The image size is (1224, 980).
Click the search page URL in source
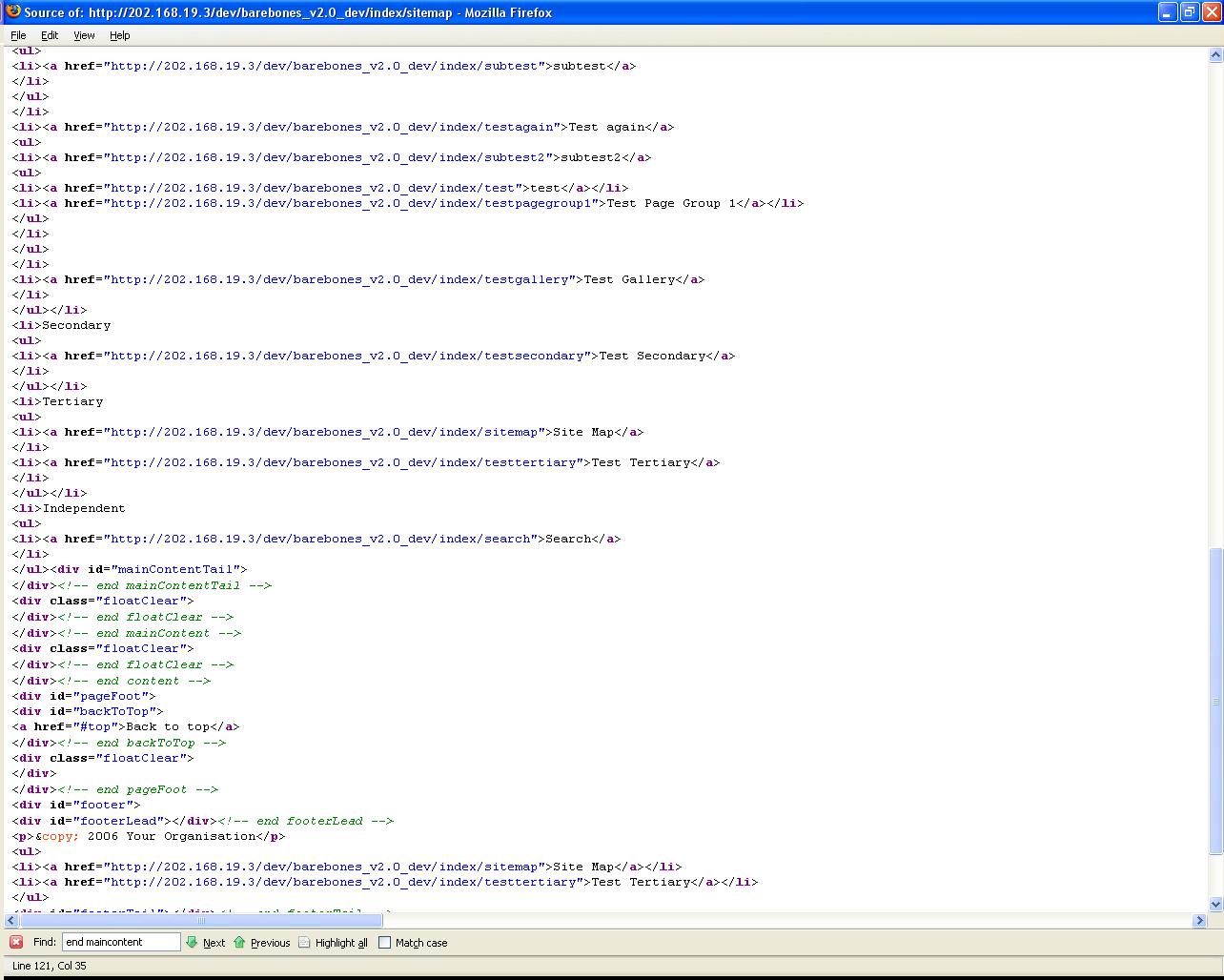coord(319,539)
